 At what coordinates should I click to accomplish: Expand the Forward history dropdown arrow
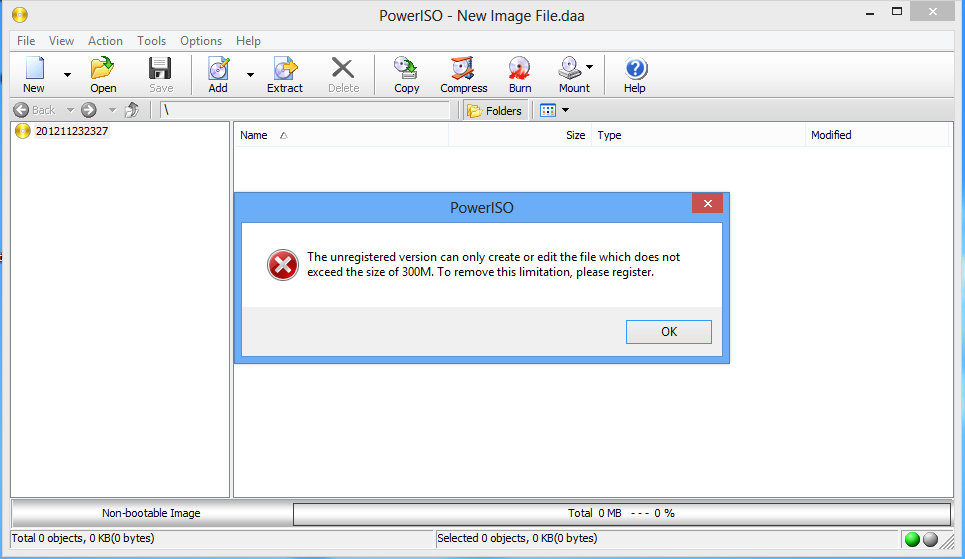click(x=112, y=110)
